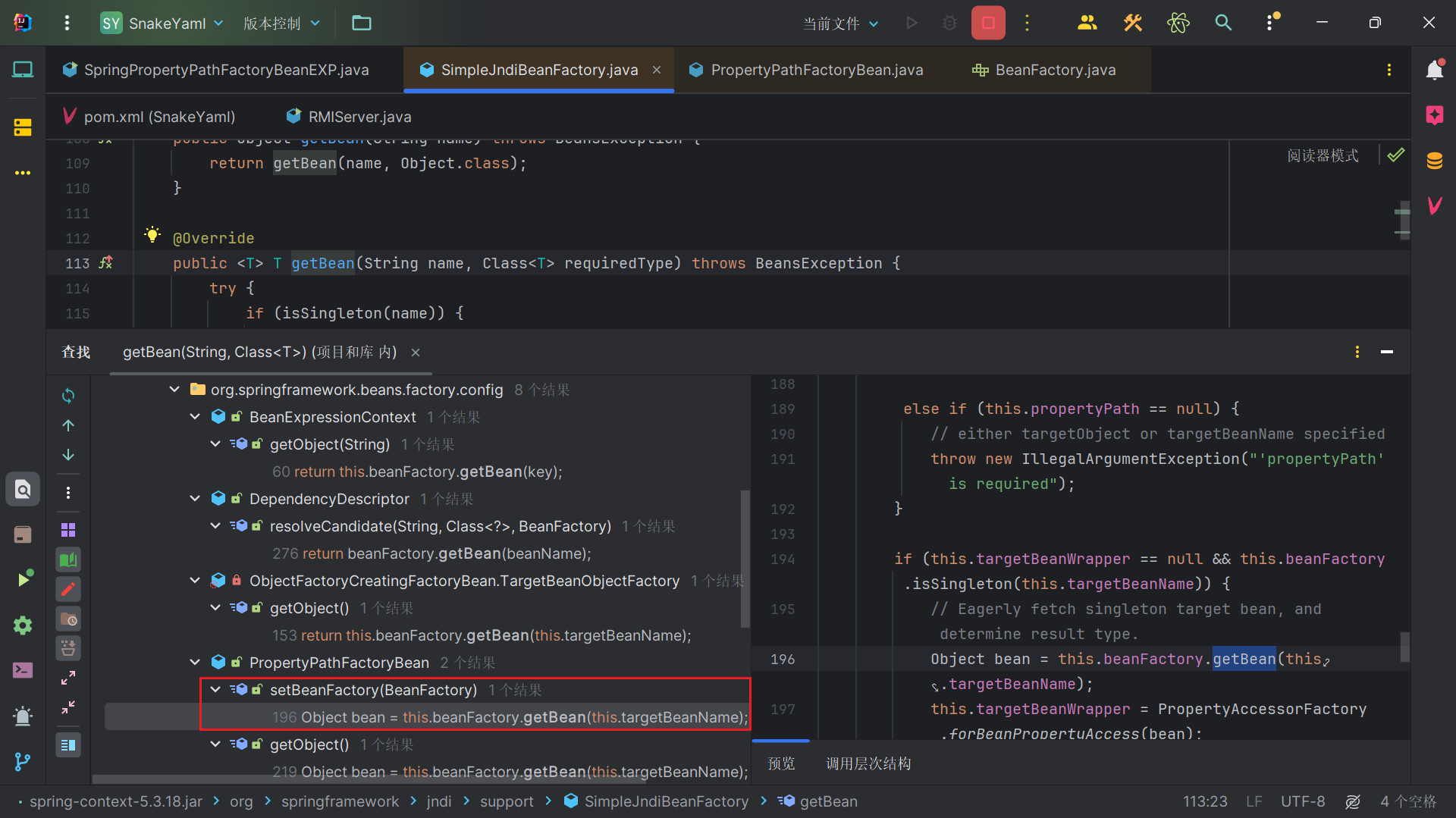Click the springframework breadcrumb

pos(340,801)
